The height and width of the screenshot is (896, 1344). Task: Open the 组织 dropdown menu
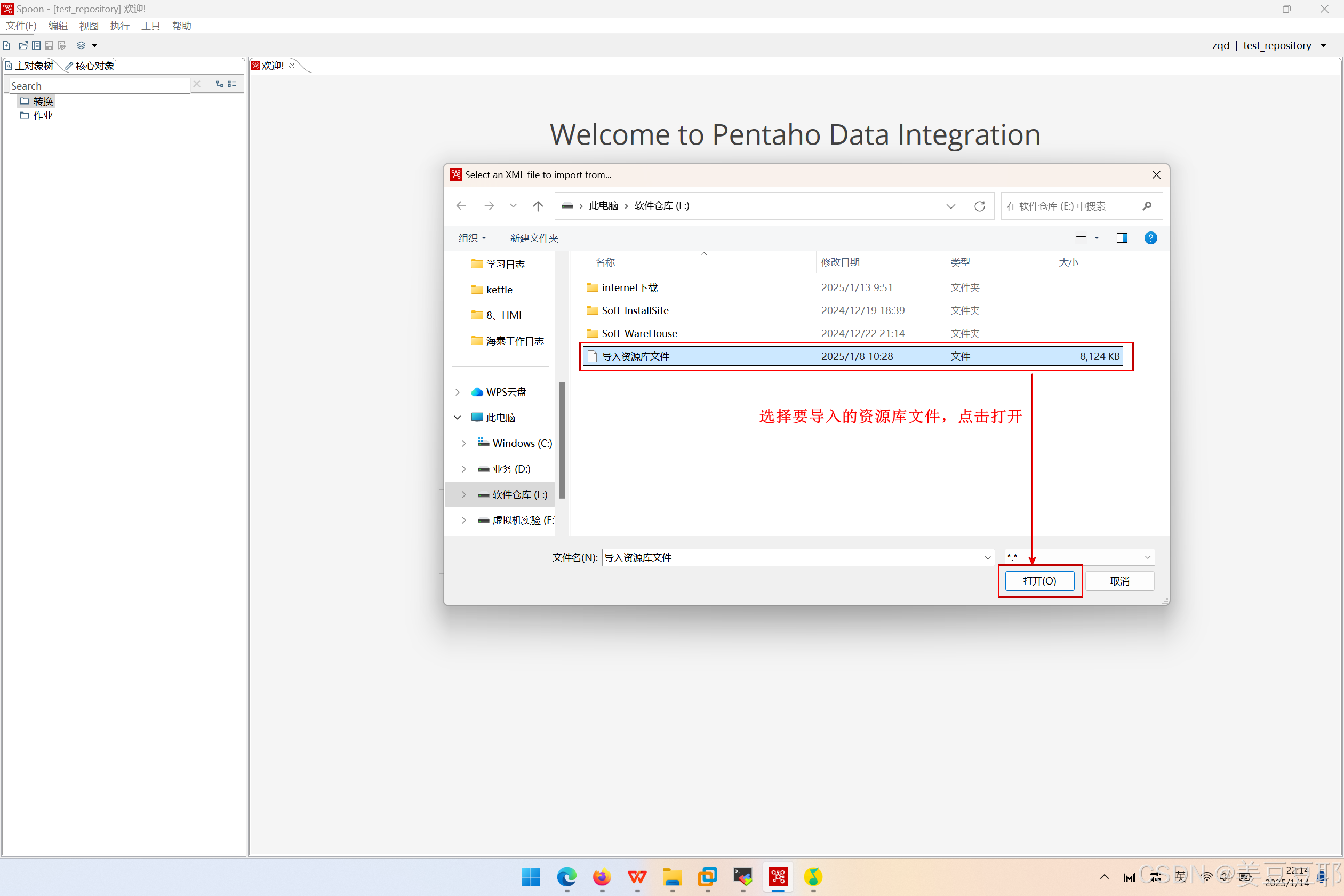coord(472,238)
